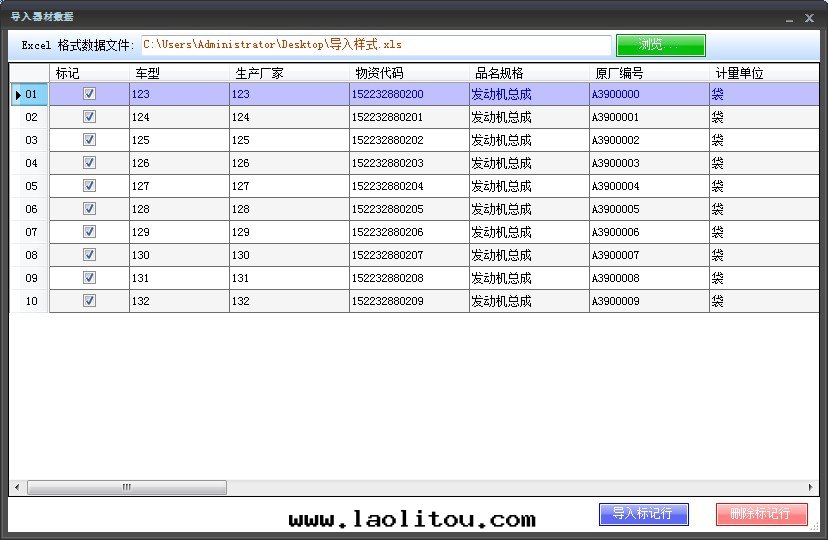Click the 物资代码 column header
This screenshot has height=540, width=828.
coord(408,73)
